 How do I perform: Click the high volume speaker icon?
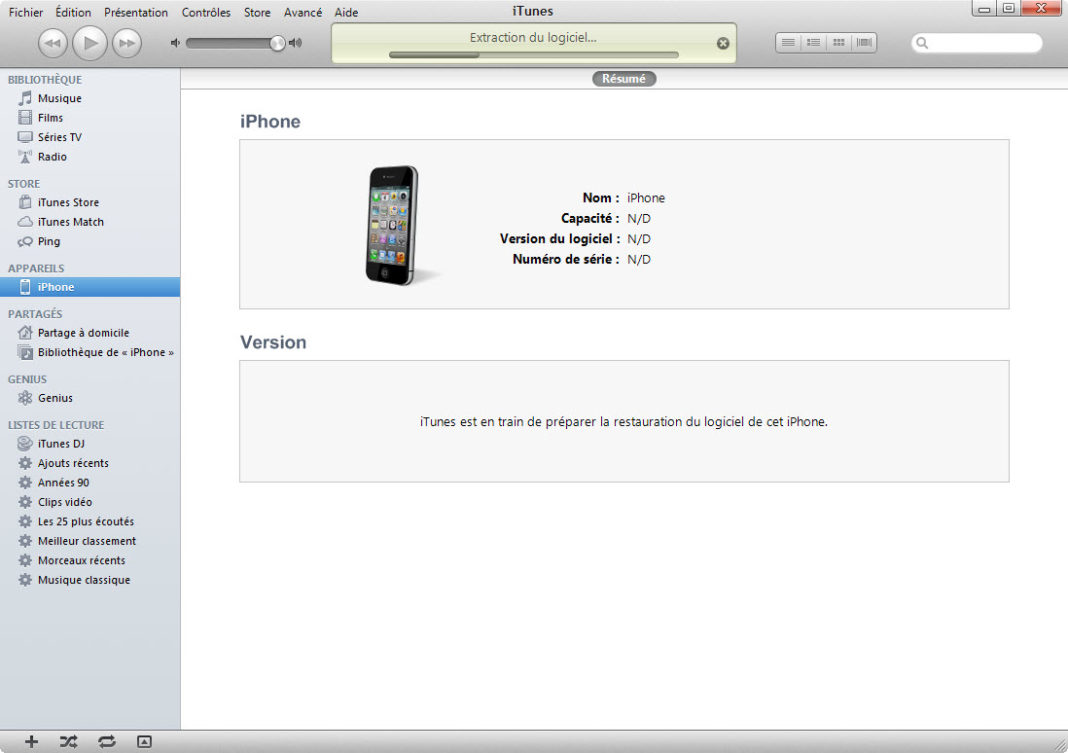click(296, 43)
